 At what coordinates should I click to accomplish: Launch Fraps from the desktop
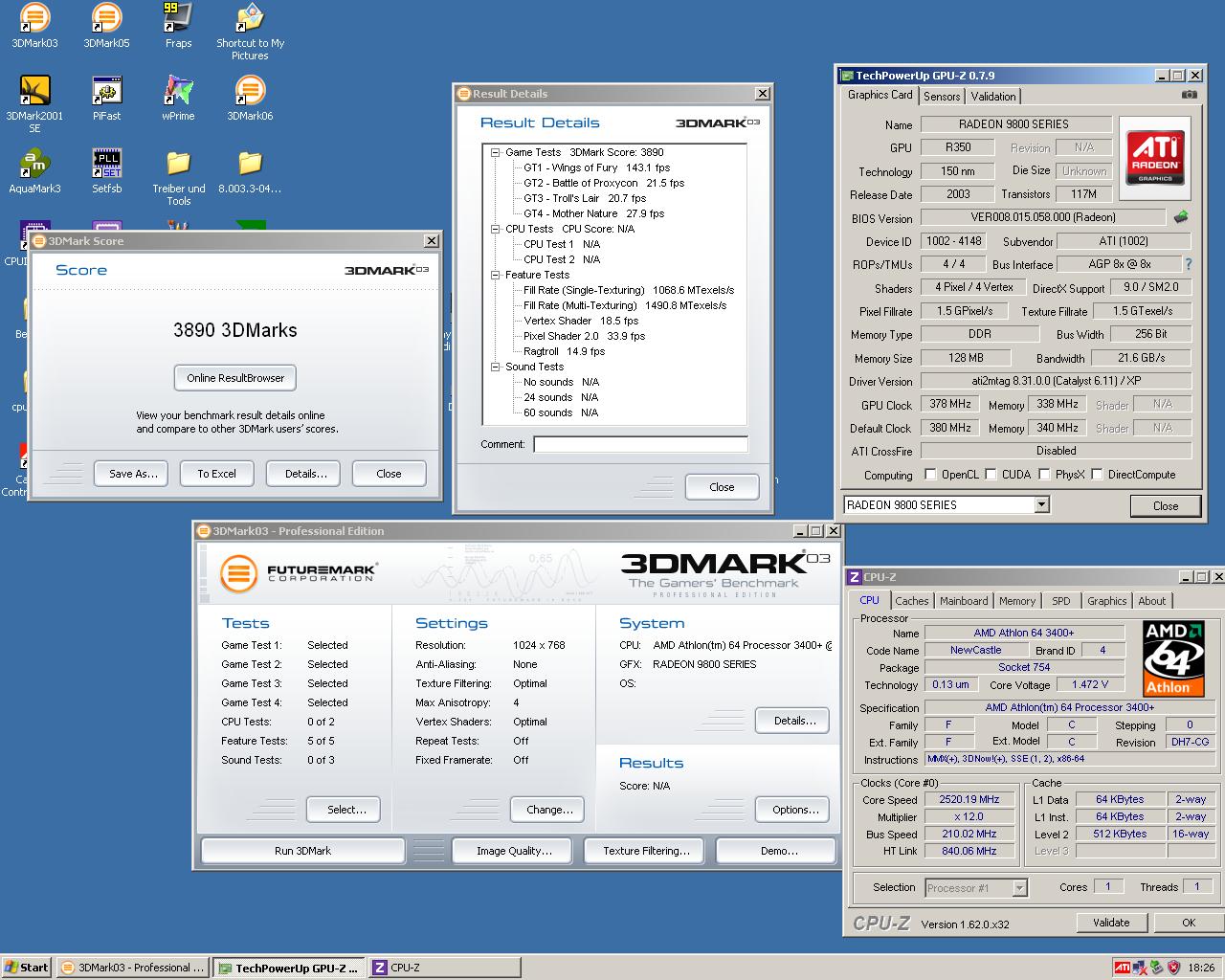pos(178,18)
